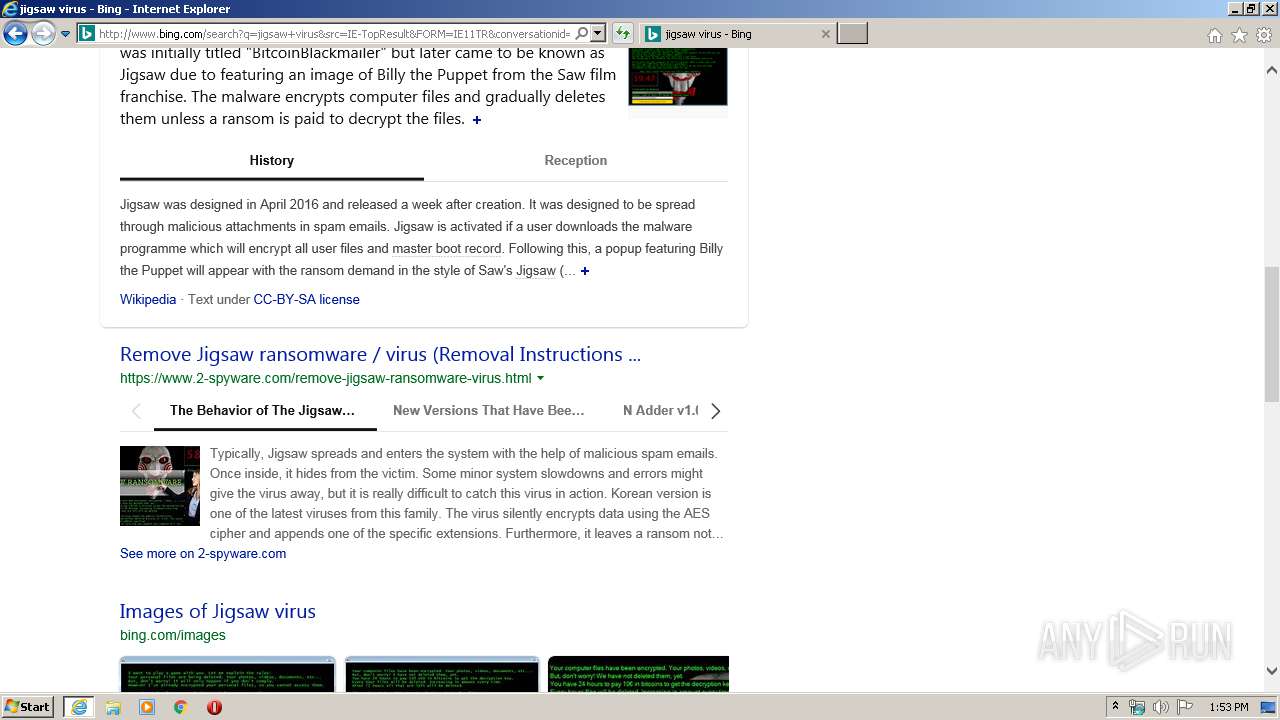The height and width of the screenshot is (720, 1280).
Task: Expand History text with plus icon
Action: tap(585, 271)
